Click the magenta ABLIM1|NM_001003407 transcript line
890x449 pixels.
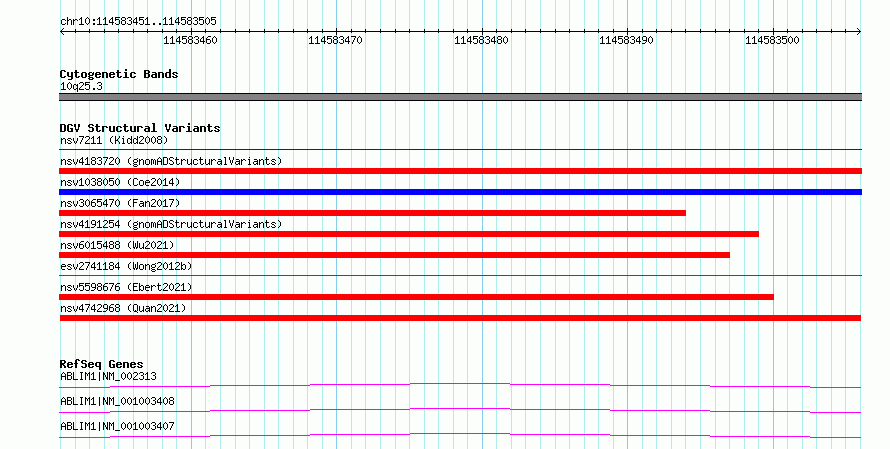pos(460,435)
